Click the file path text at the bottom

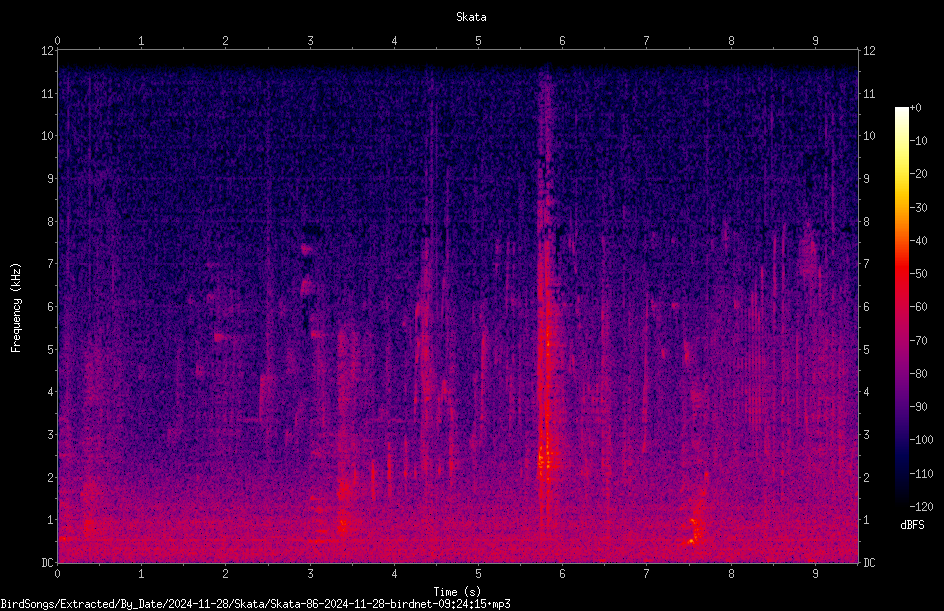[x=255, y=604]
